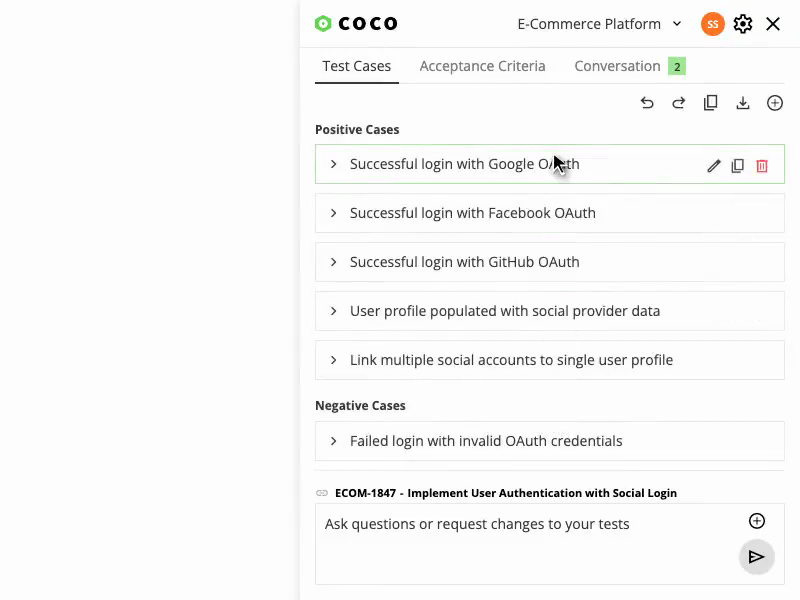Download test cases icon

pyautogui.click(x=743, y=103)
